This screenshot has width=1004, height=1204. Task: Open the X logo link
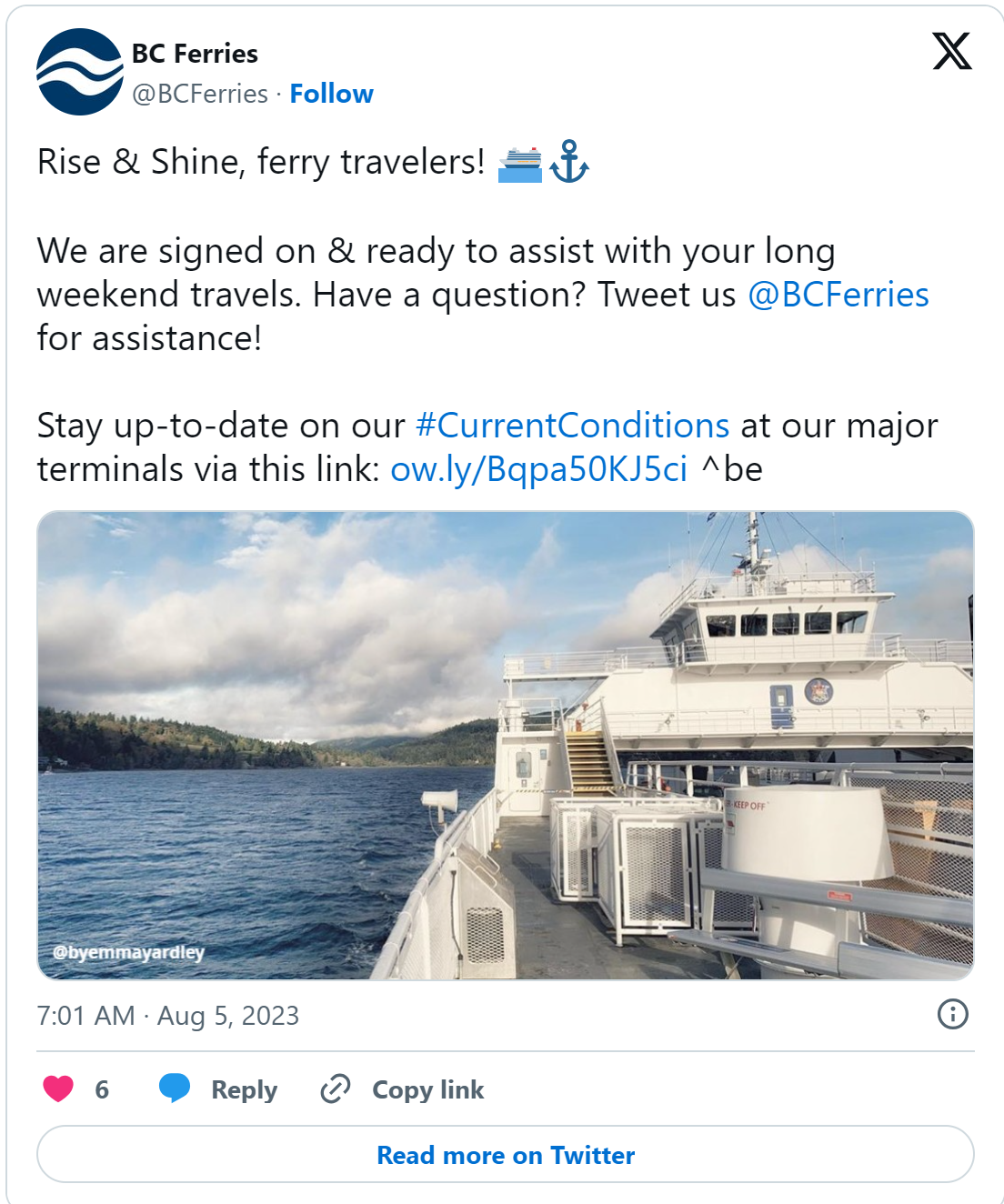point(951,51)
